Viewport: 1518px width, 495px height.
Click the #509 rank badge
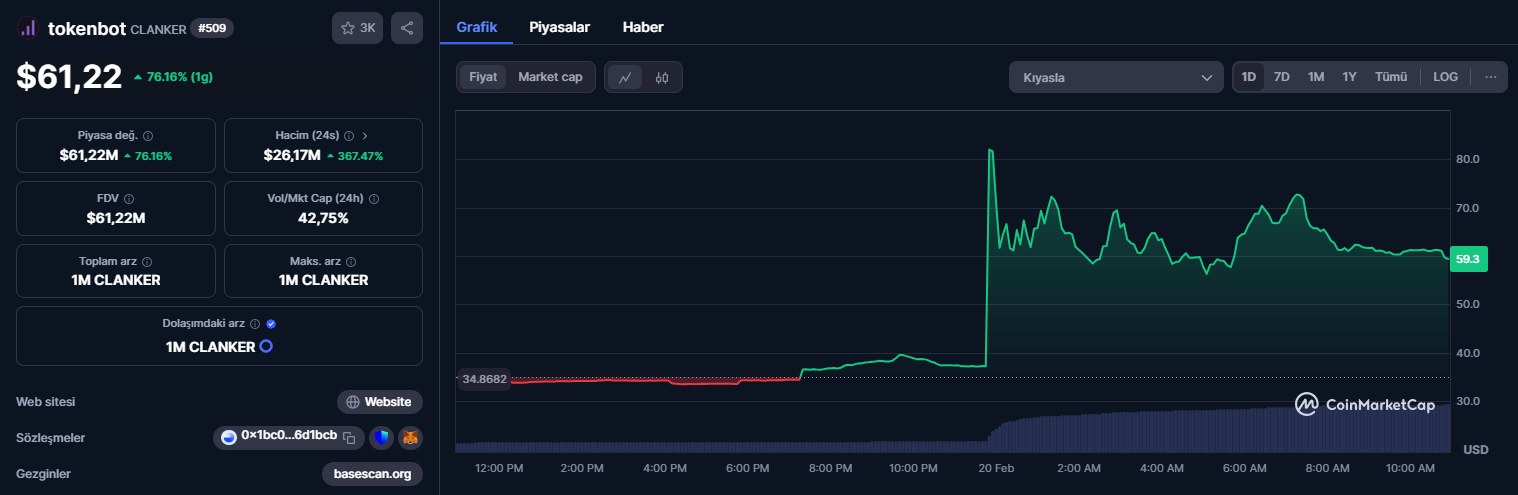[x=211, y=28]
